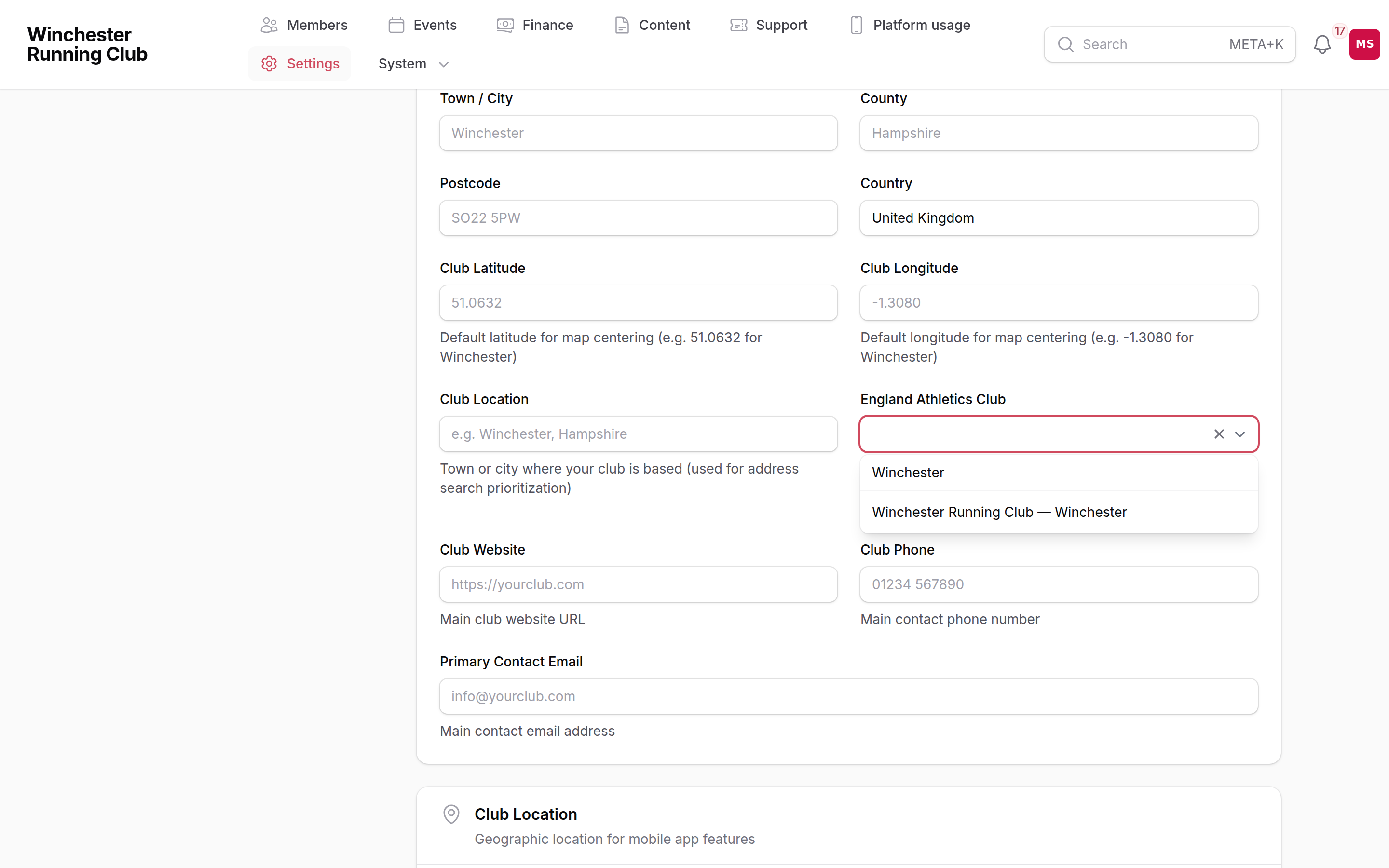Viewport: 1389px width, 868px height.
Task: Click the Content document icon
Action: click(x=622, y=25)
